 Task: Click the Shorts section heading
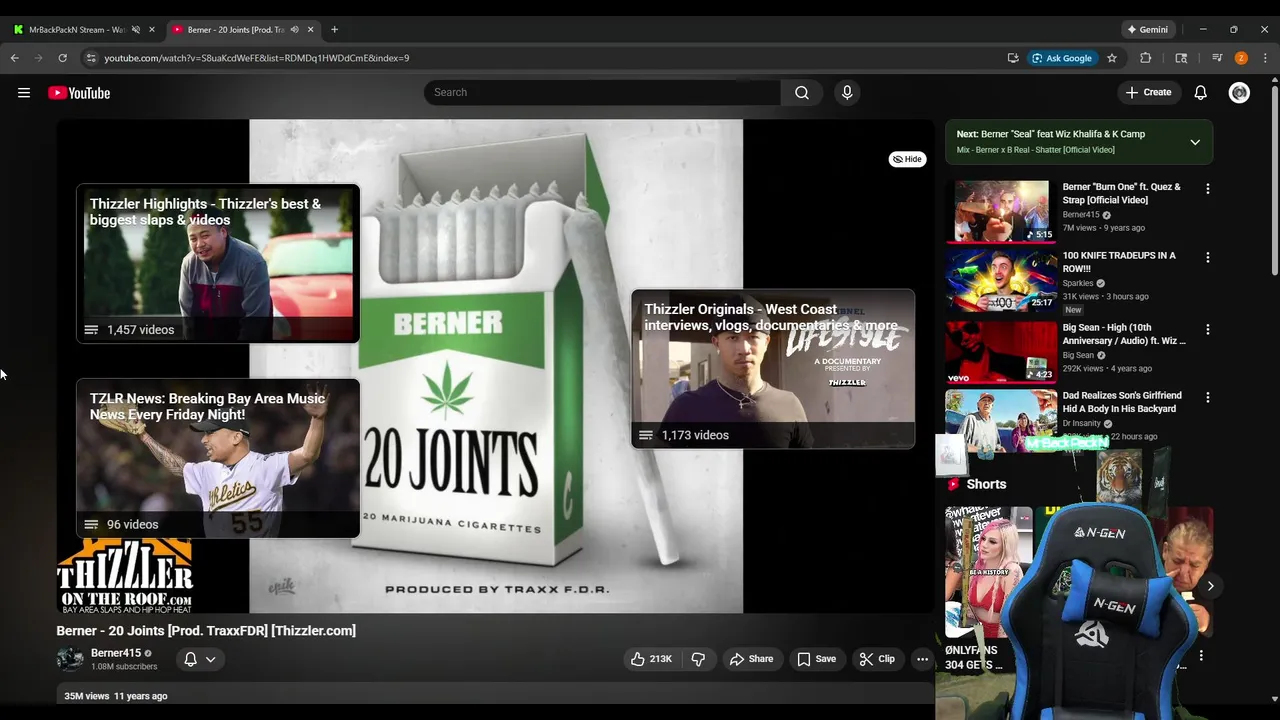pos(986,484)
